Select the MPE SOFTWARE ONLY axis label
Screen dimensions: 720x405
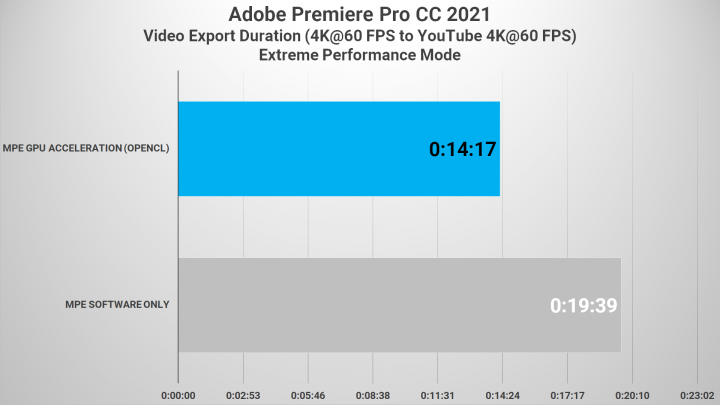coord(117,304)
